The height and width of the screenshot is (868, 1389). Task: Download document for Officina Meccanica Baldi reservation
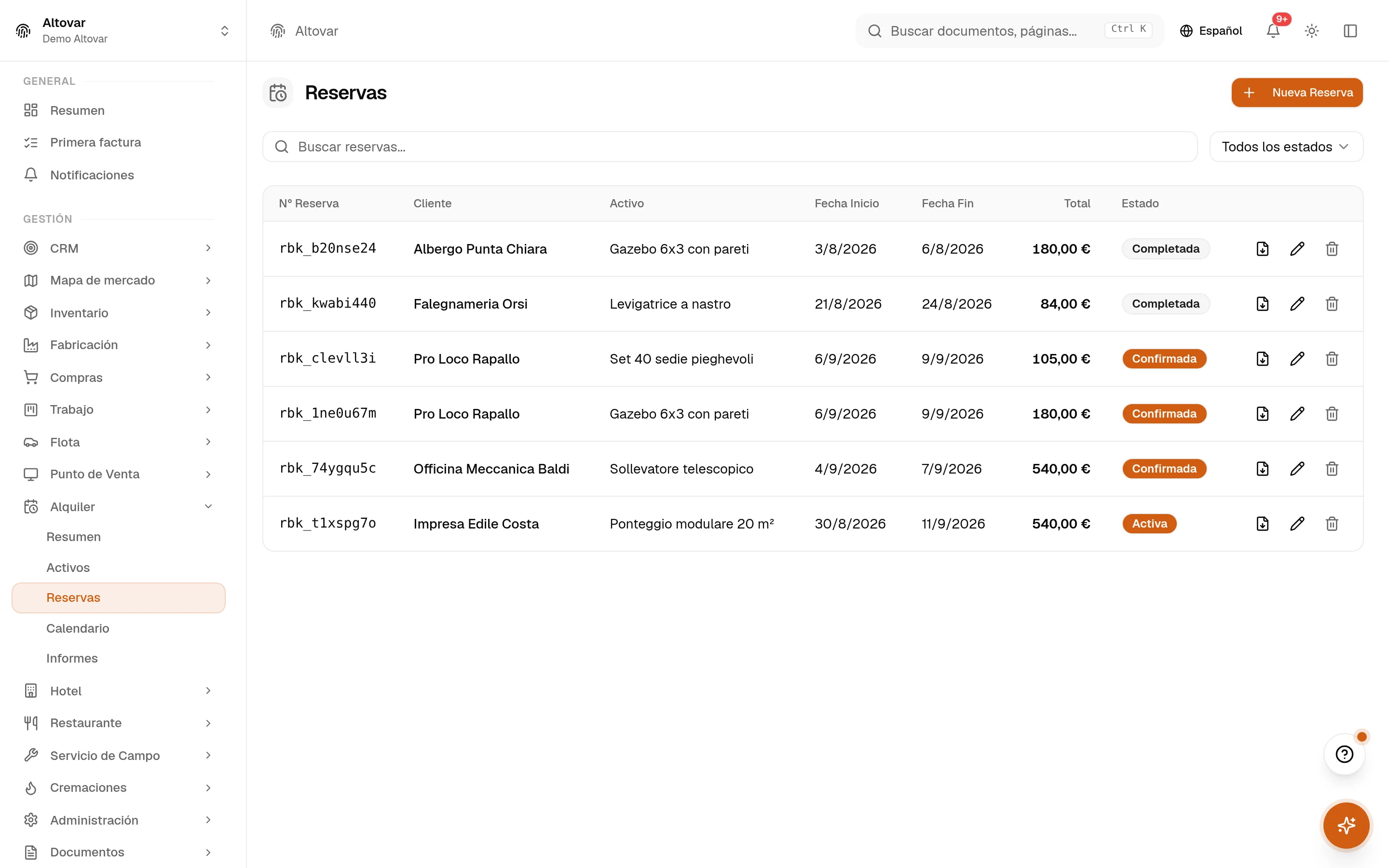click(1262, 469)
